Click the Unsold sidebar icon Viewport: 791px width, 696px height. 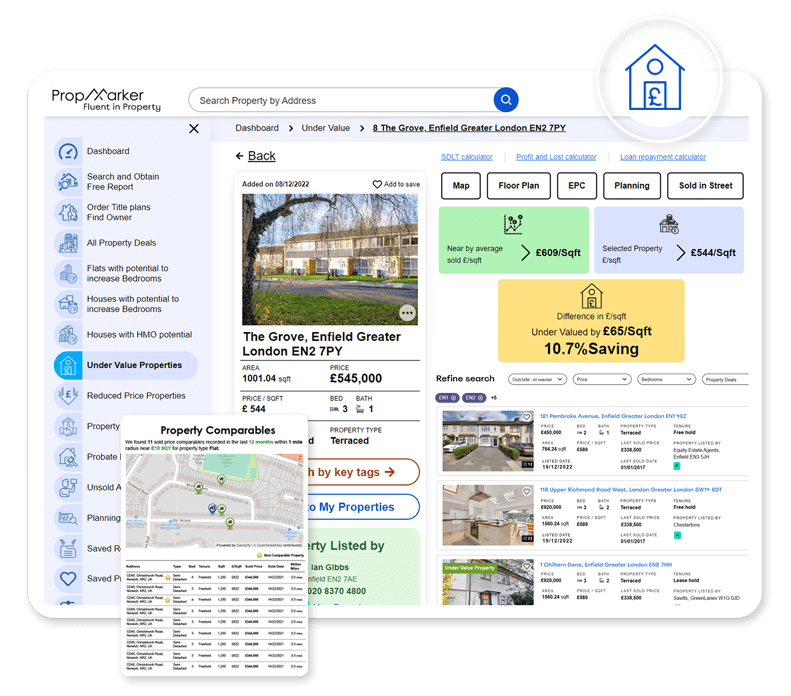(68, 487)
